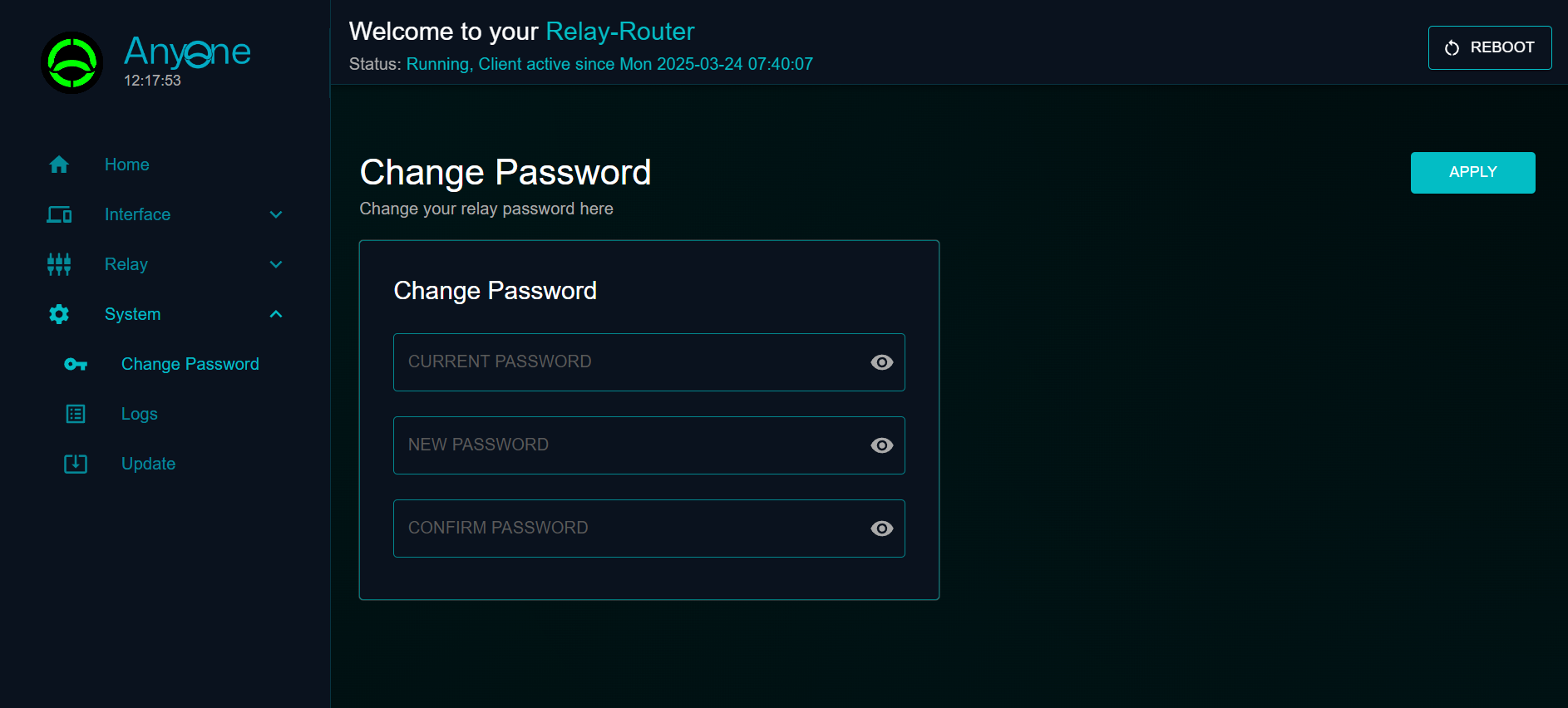The width and height of the screenshot is (1568, 708).
Task: Click the key icon beside Change Password
Action: (76, 364)
